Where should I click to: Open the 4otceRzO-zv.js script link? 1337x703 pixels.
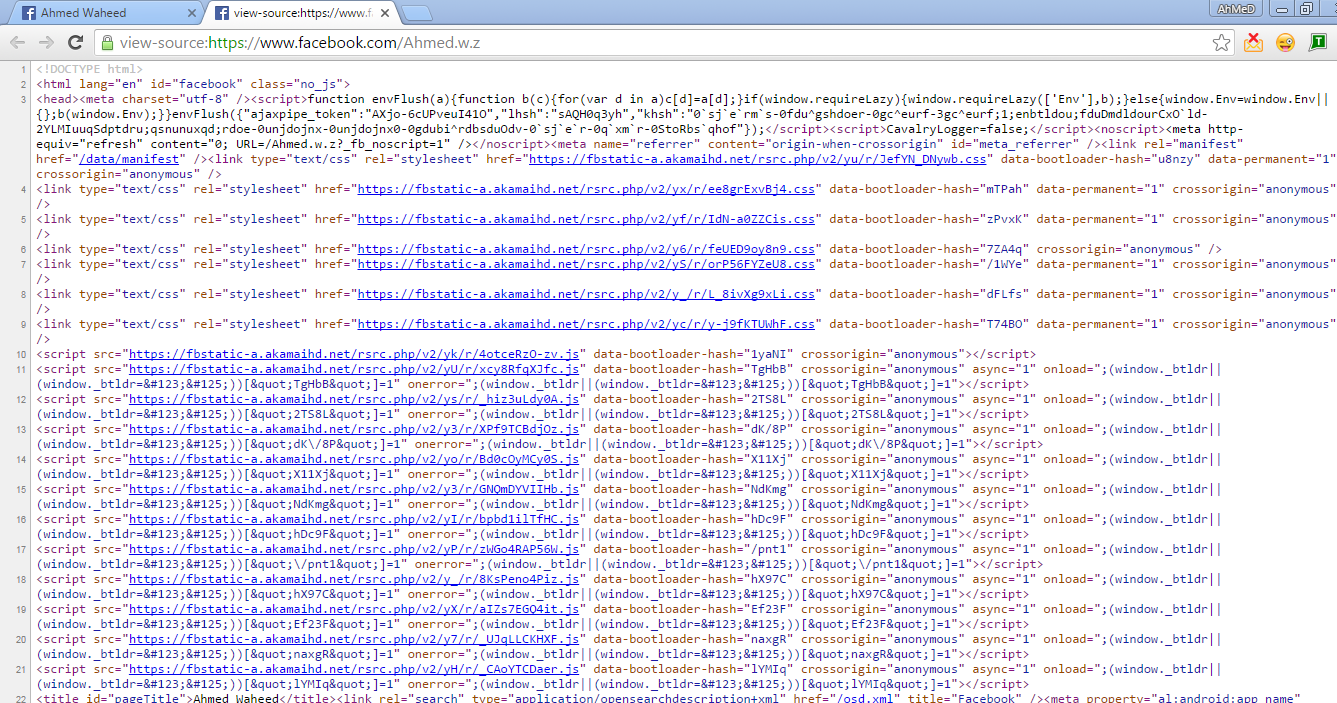pos(354,354)
